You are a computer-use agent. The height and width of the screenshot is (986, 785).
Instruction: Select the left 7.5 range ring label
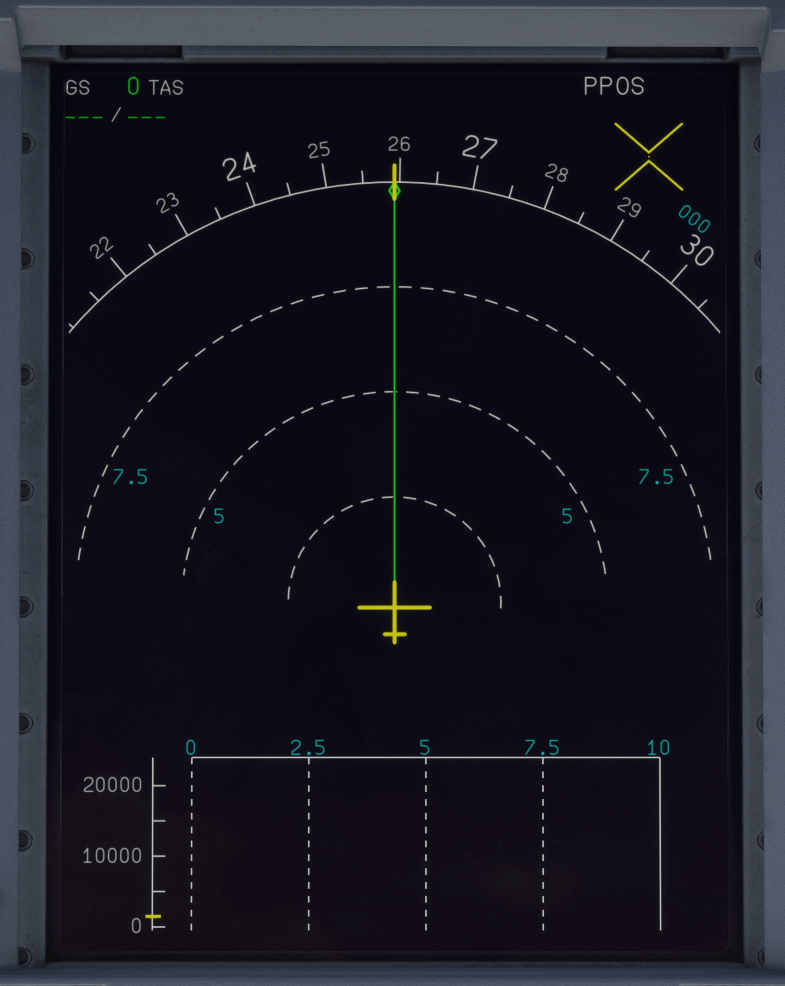pyautogui.click(x=130, y=477)
